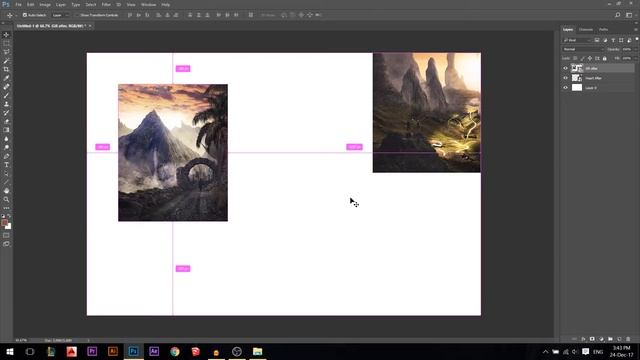Select the Healing Brush tool

coord(6,87)
